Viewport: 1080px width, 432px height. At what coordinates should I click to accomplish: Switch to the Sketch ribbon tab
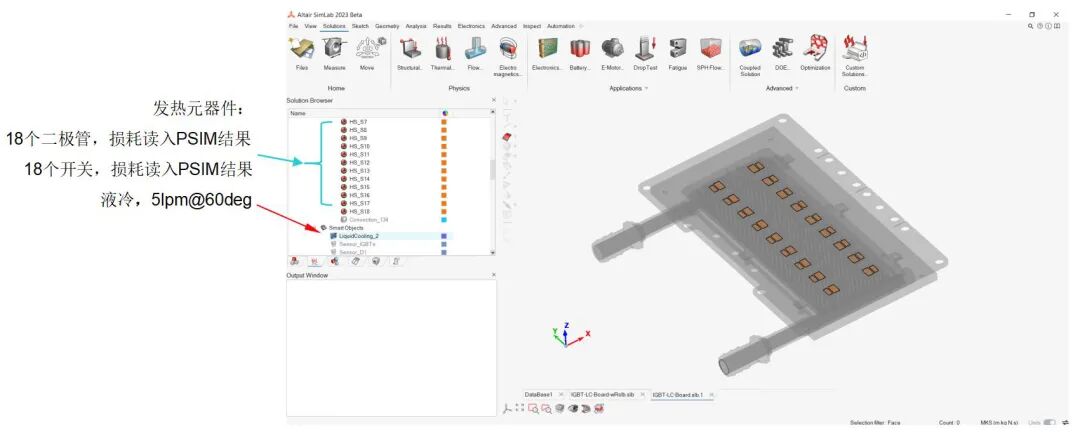[x=360, y=26]
